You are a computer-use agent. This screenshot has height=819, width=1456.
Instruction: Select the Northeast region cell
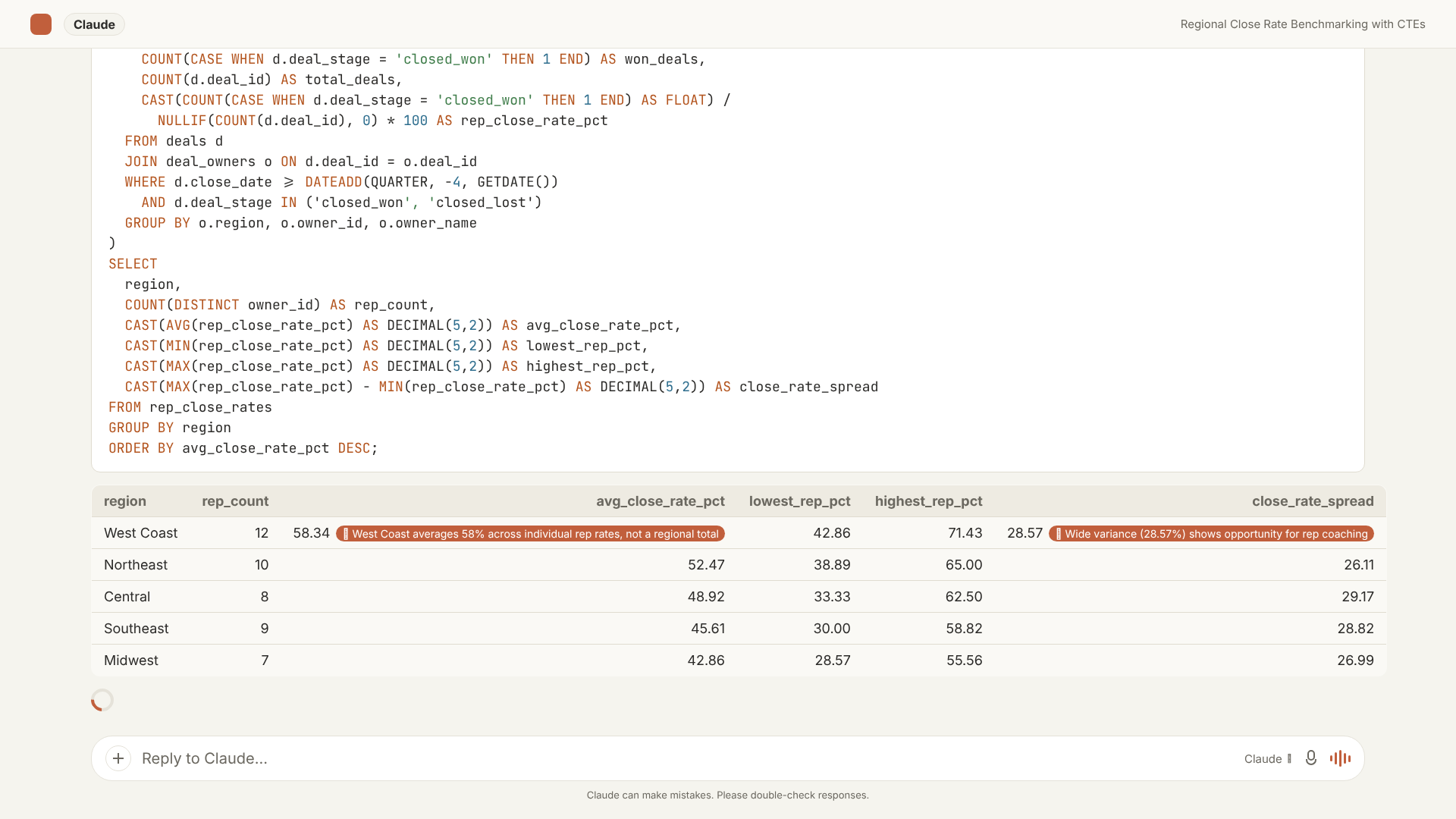coord(136,565)
